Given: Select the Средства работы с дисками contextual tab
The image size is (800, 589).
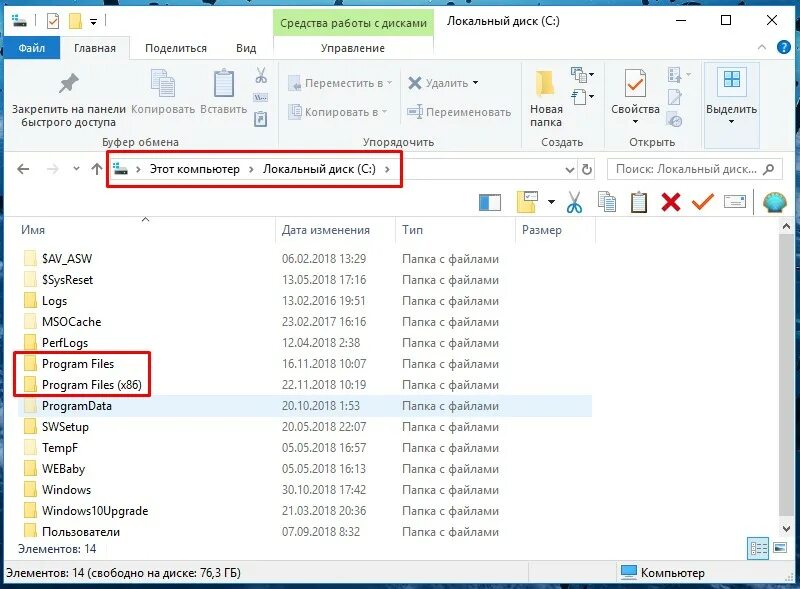Looking at the screenshot, I should point(353,23).
